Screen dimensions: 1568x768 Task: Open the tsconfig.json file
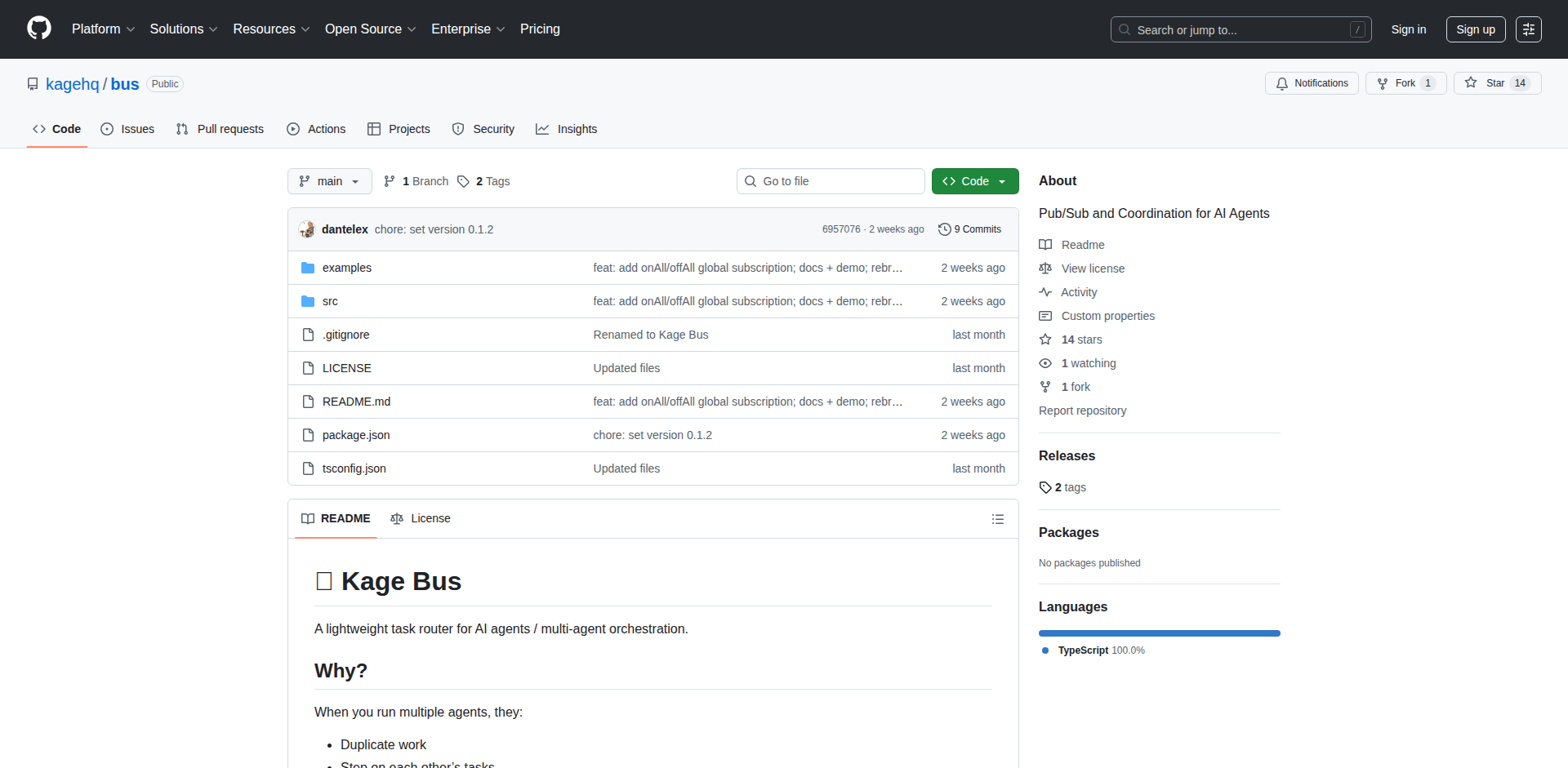click(354, 468)
